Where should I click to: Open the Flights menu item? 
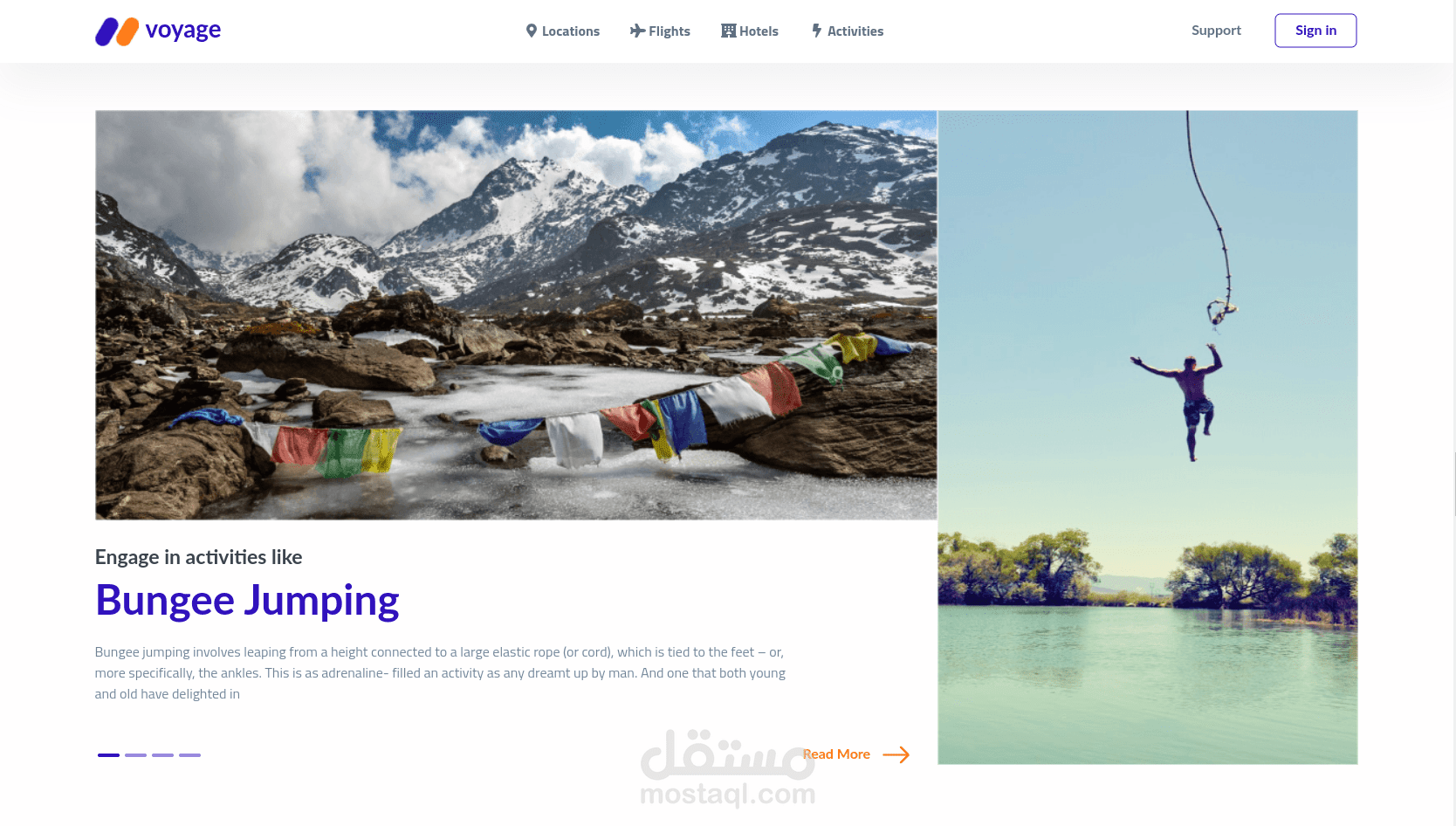pyautogui.click(x=660, y=31)
